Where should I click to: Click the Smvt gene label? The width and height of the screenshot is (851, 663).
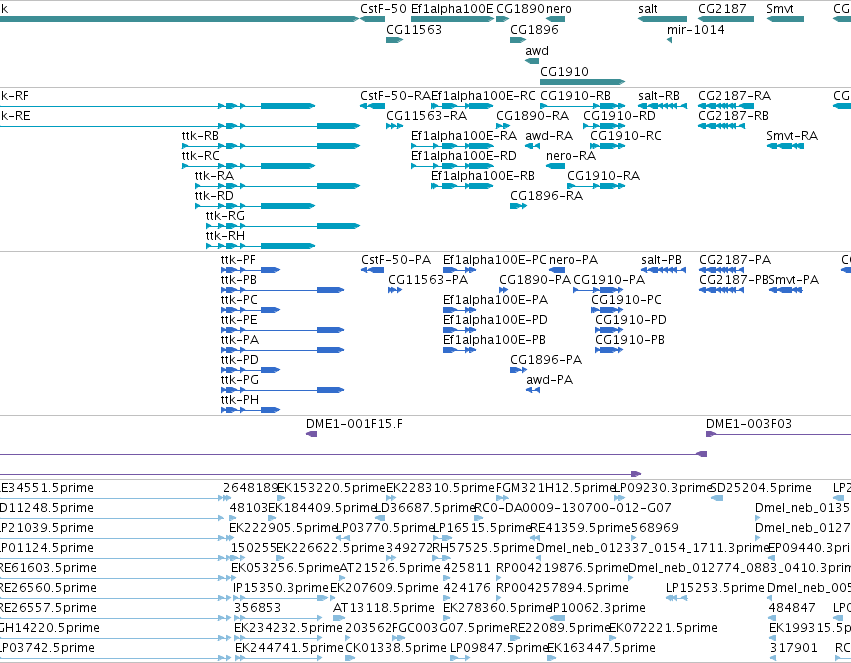779,9
